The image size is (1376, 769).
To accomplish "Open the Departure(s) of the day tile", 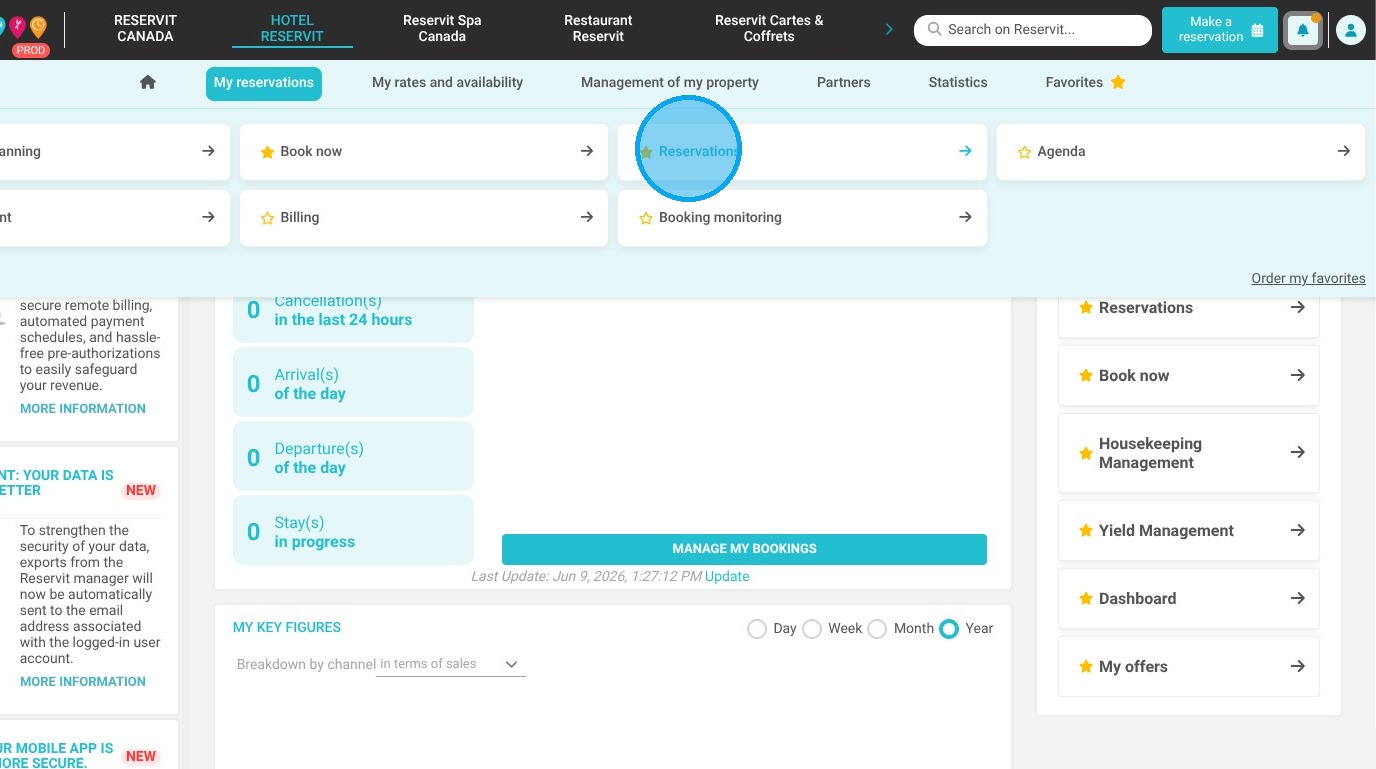I will pyautogui.click(x=353, y=456).
